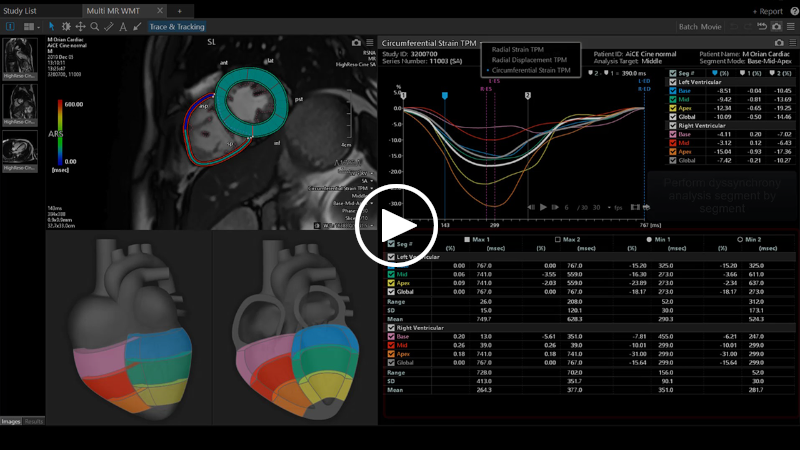
Task: Open help with the question mark icon
Action: 794,11
